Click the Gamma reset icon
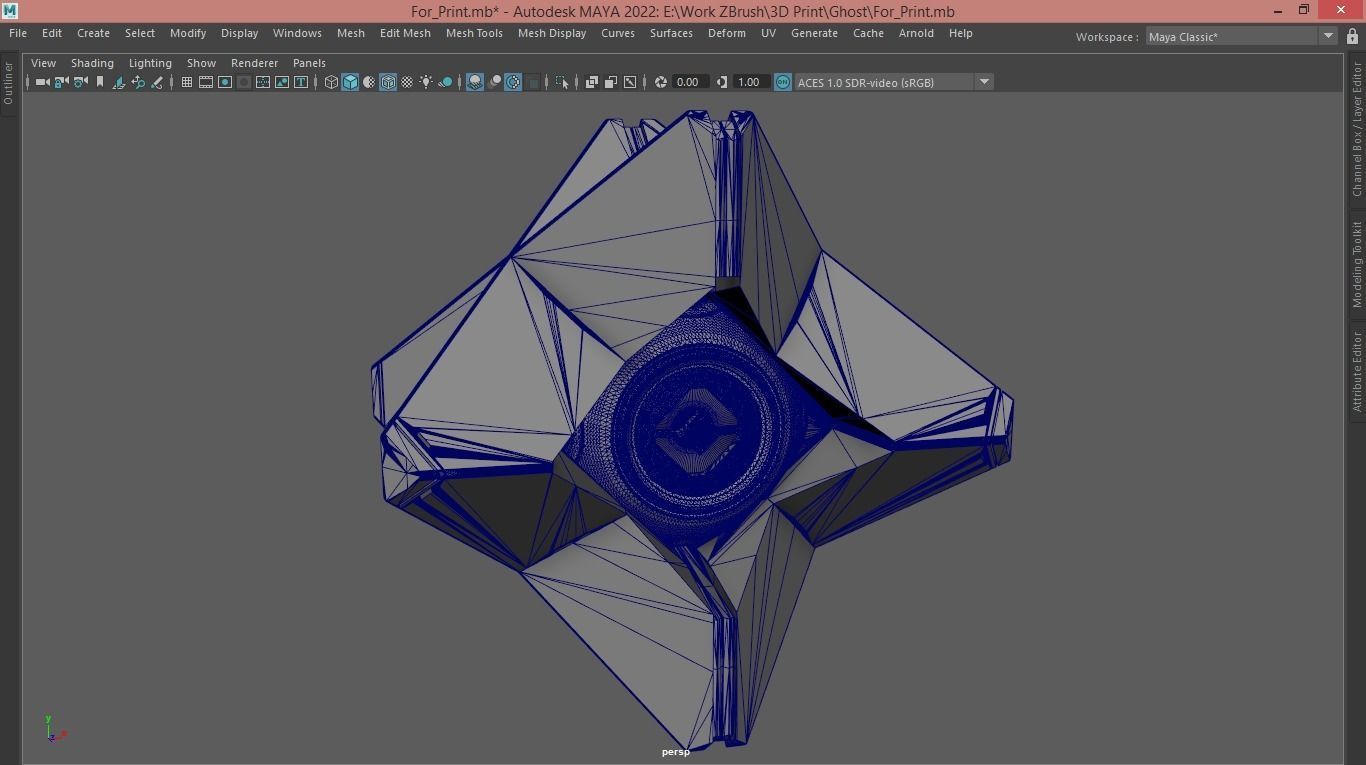The height and width of the screenshot is (765, 1366). point(722,82)
